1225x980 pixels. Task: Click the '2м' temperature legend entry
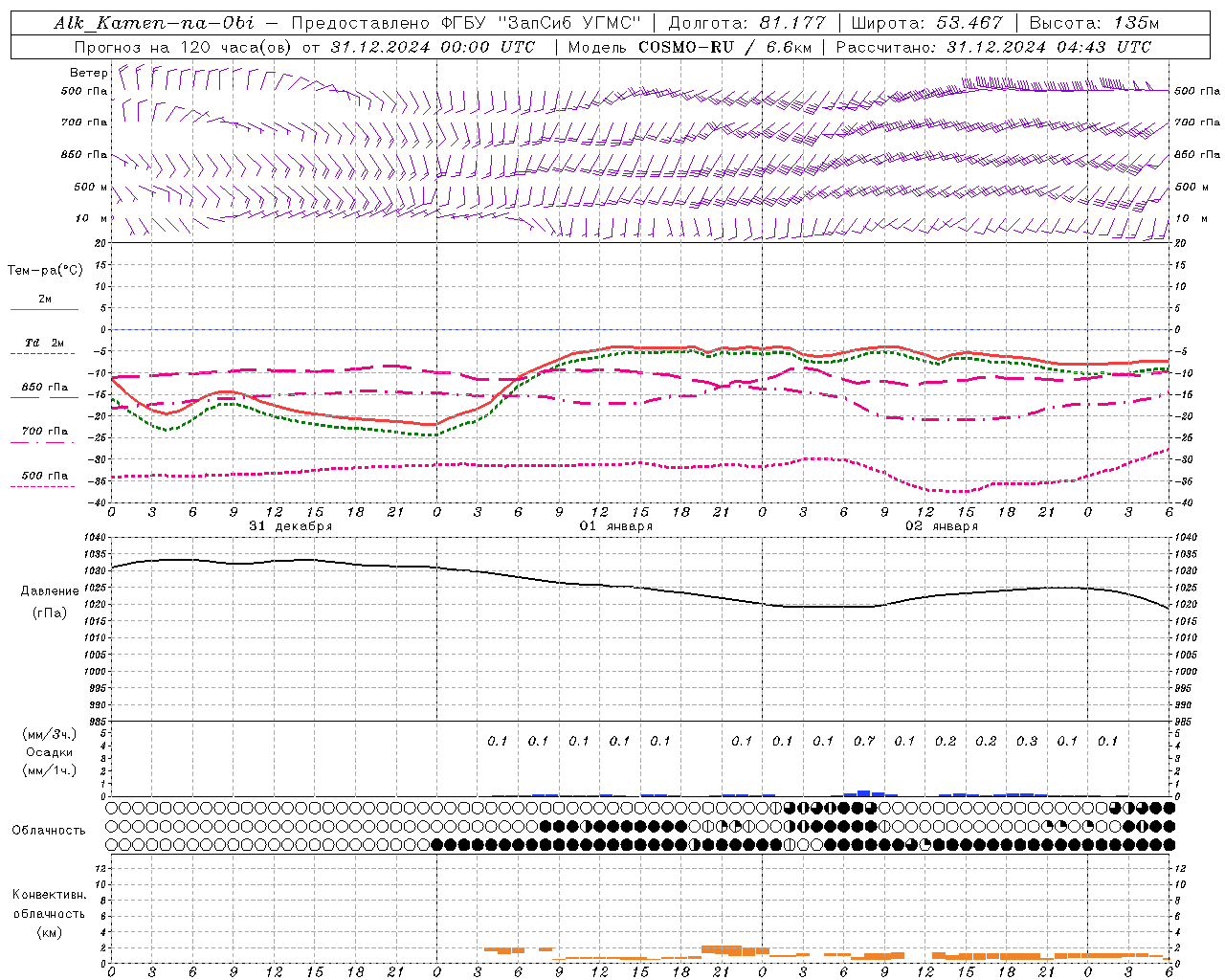pos(45,300)
